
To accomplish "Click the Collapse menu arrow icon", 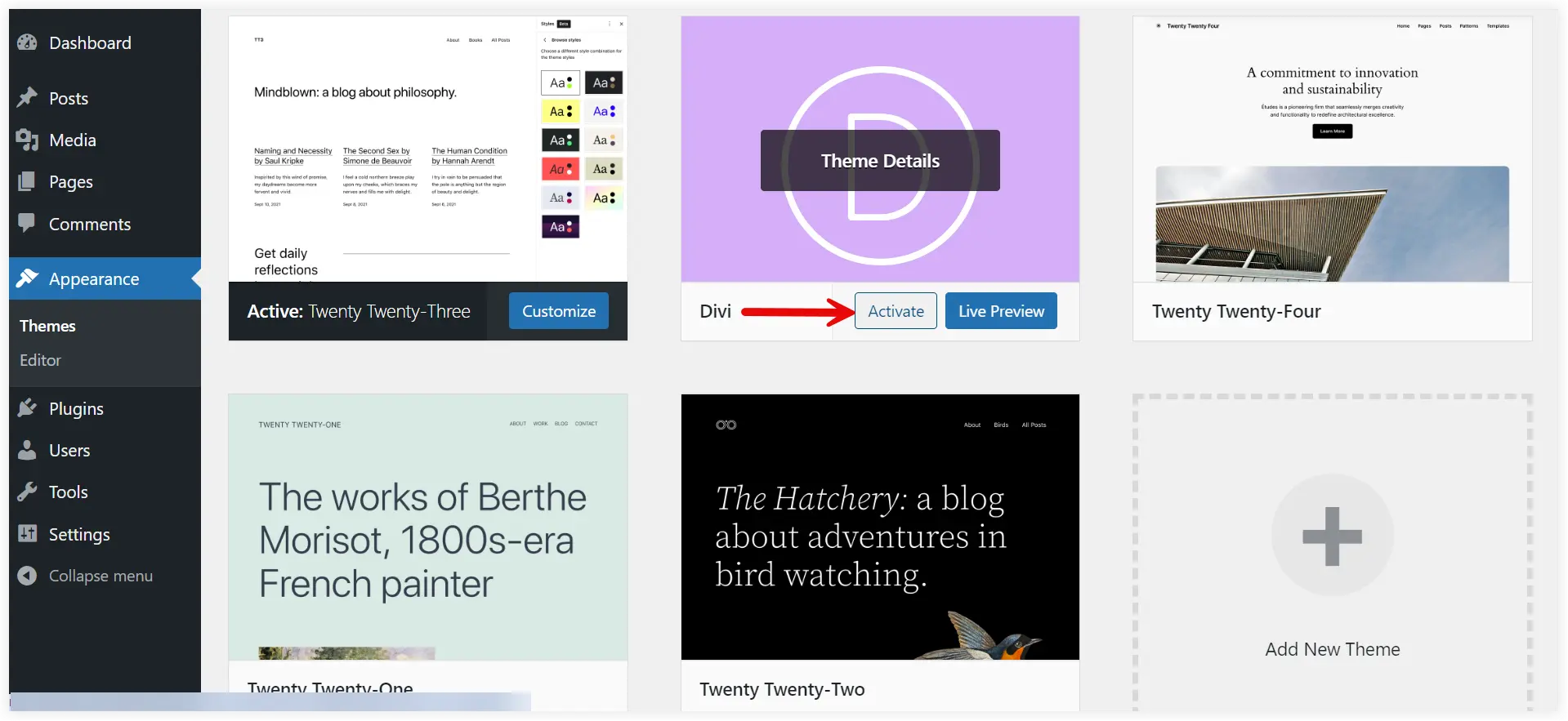I will 27,576.
